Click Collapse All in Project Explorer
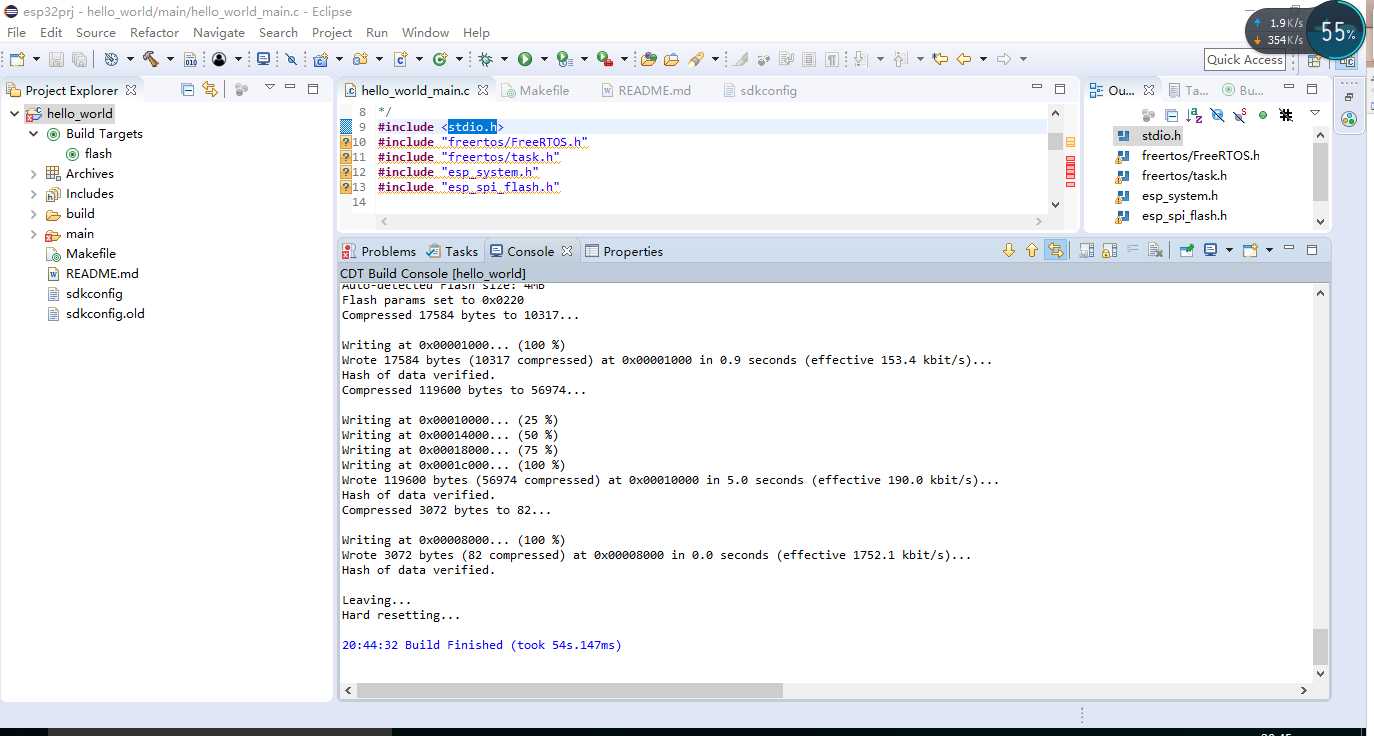The height and width of the screenshot is (736, 1374). 187,89
